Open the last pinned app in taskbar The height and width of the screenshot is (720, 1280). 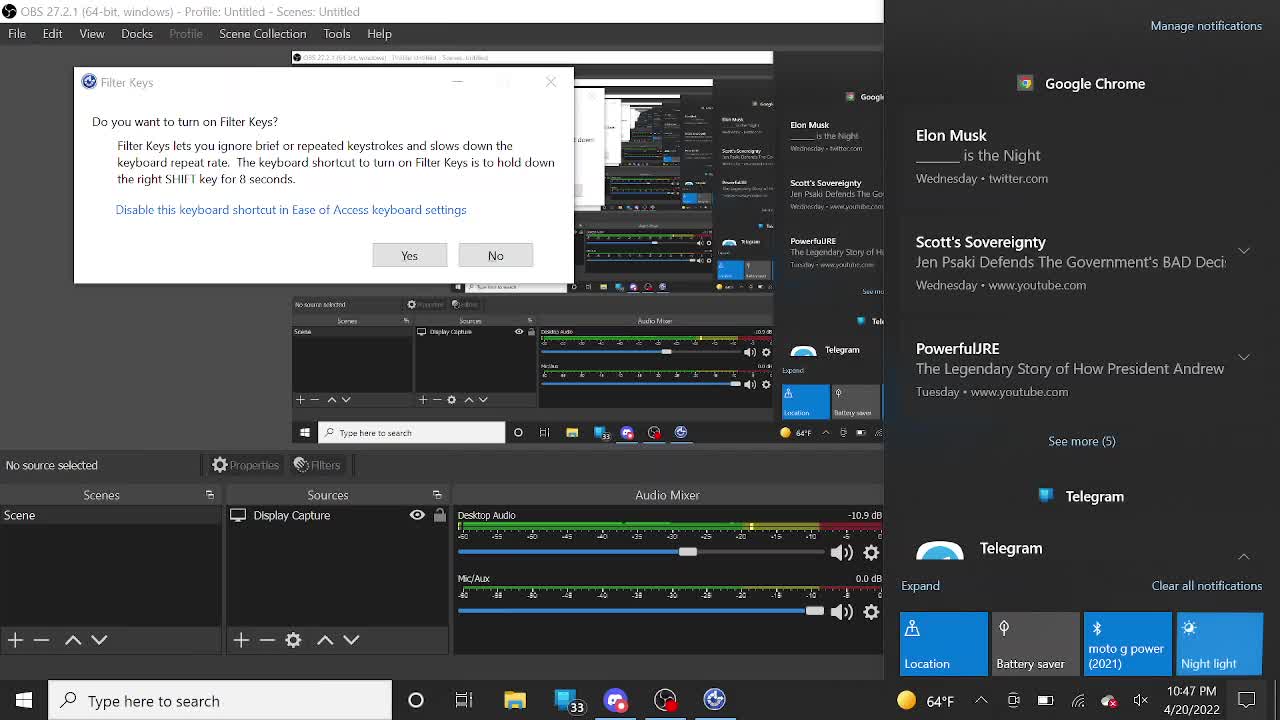(714, 700)
